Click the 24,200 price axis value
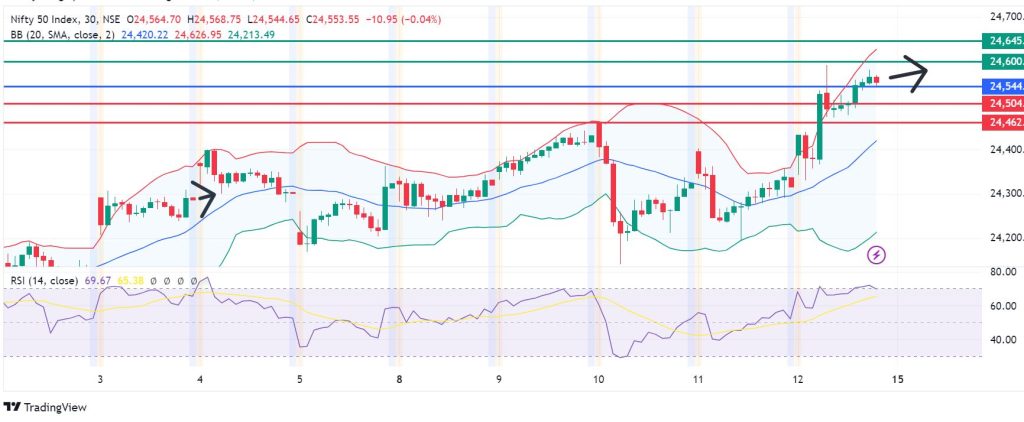This screenshot has height=422, width=1024. [1006, 238]
